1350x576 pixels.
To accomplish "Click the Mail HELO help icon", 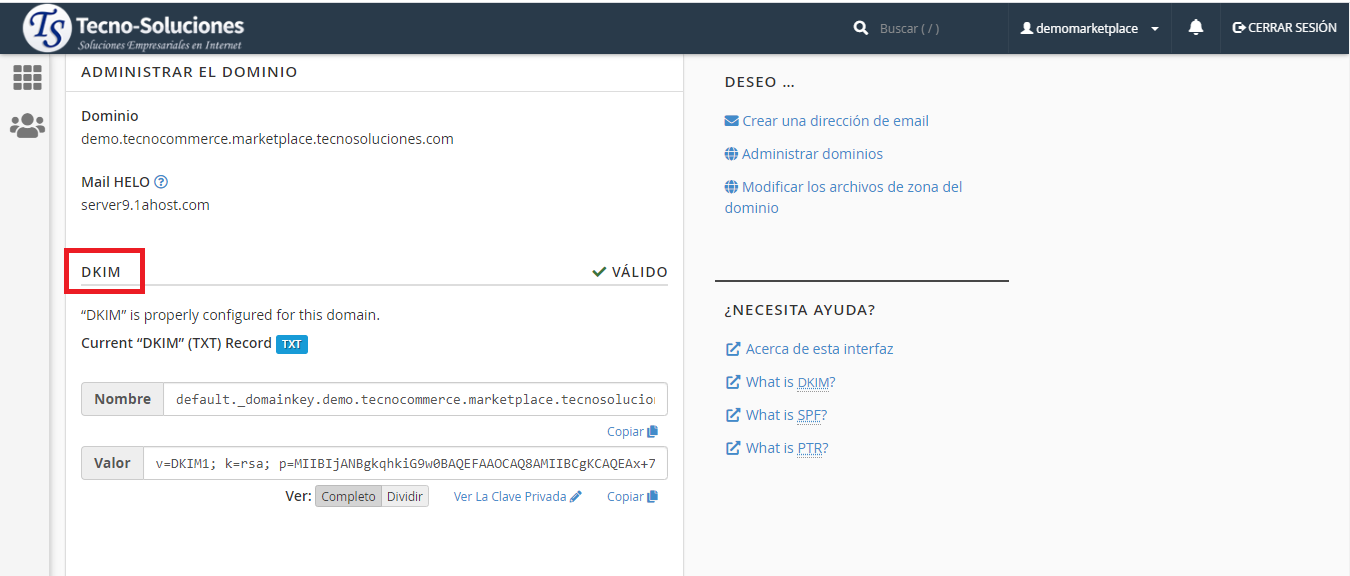I will pyautogui.click(x=161, y=182).
